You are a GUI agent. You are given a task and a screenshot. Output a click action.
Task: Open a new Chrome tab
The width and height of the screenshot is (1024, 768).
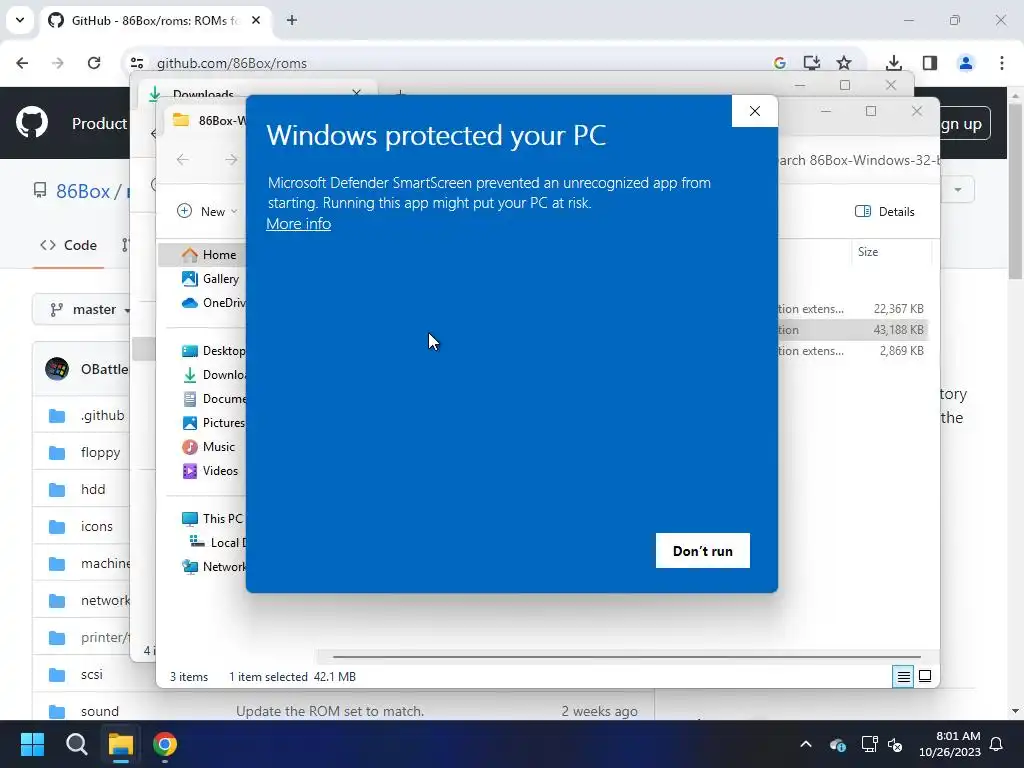pos(292,20)
